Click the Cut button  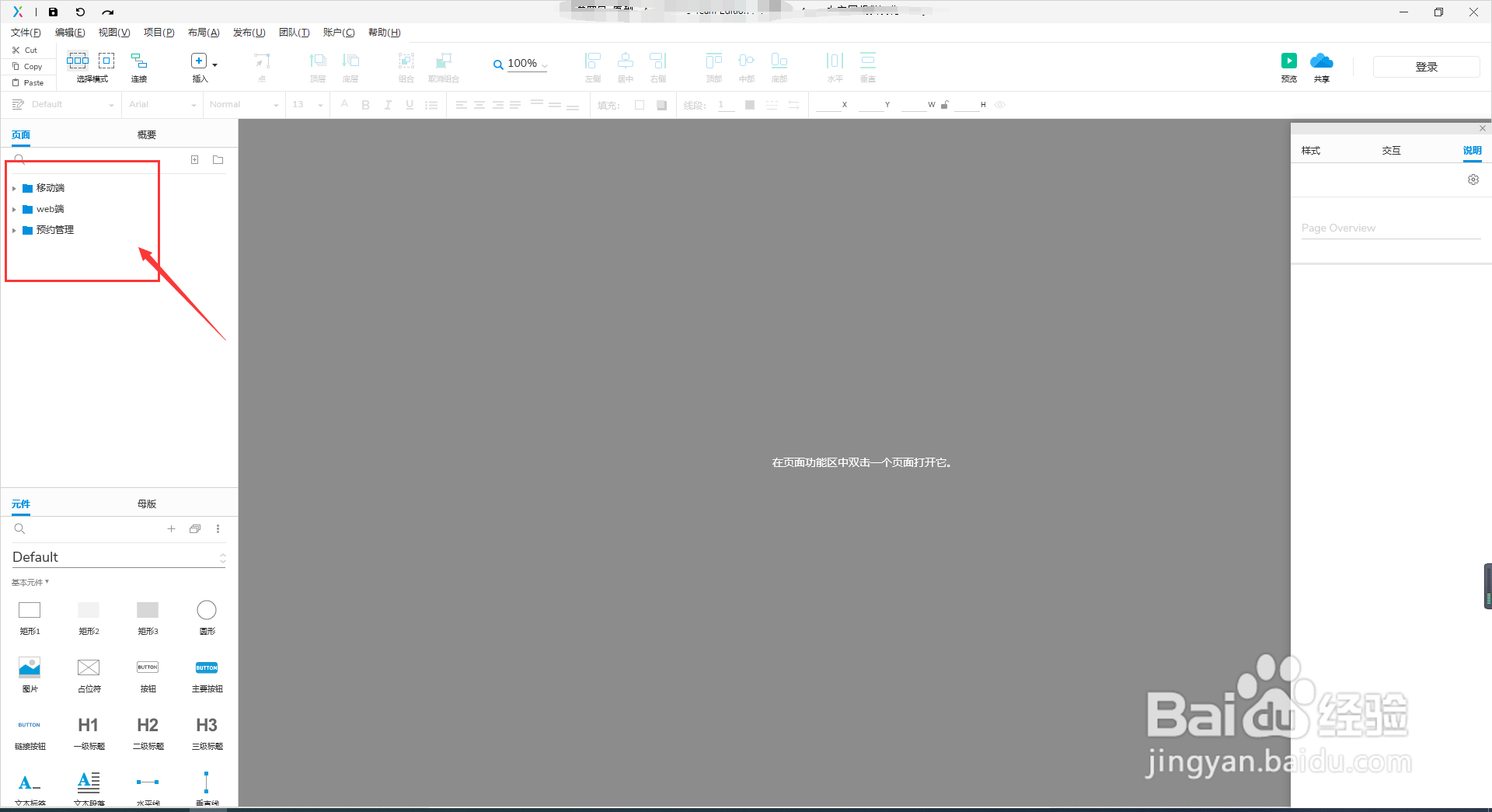click(x=25, y=50)
